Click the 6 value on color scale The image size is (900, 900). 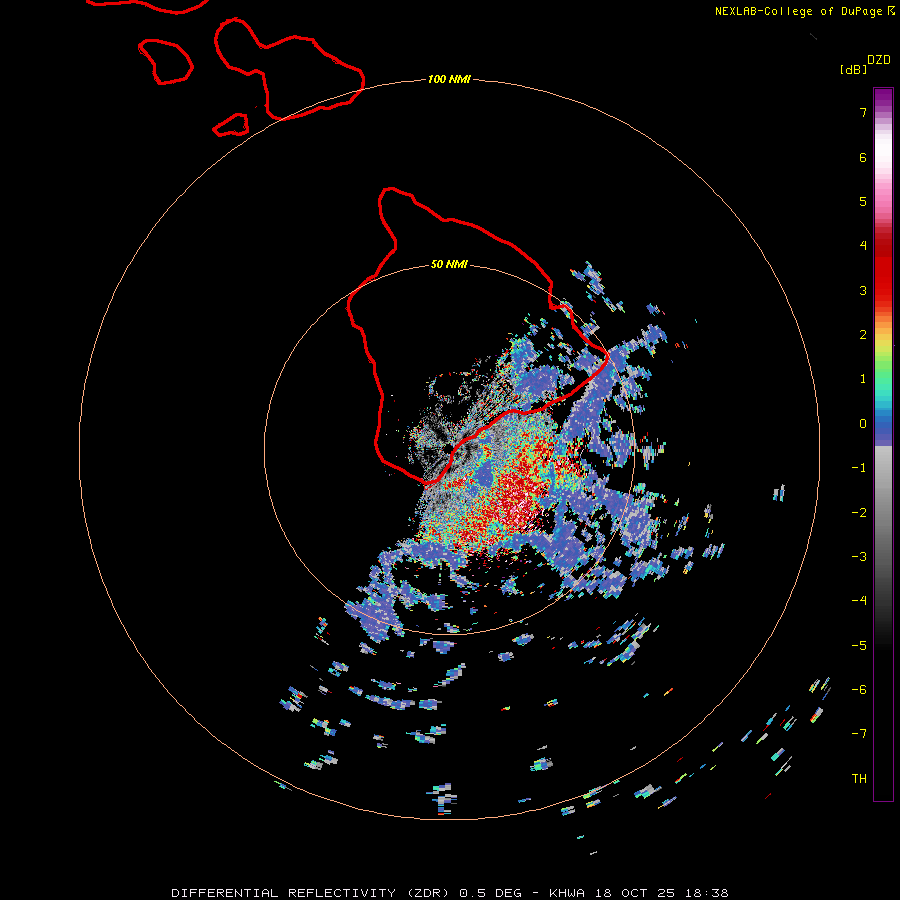[x=863, y=157]
